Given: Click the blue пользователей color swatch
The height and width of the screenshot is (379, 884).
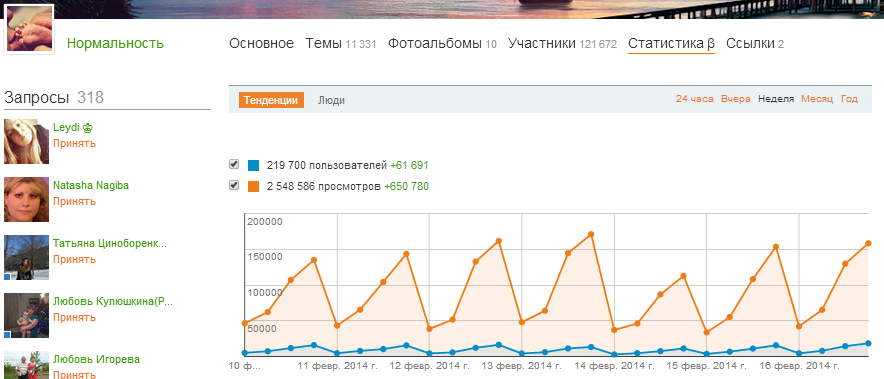Looking at the screenshot, I should click(254, 165).
